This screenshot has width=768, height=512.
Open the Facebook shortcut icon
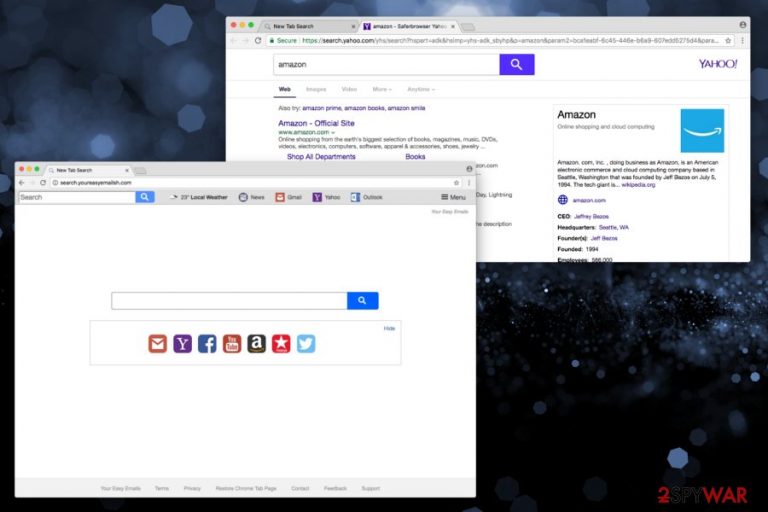(207, 343)
